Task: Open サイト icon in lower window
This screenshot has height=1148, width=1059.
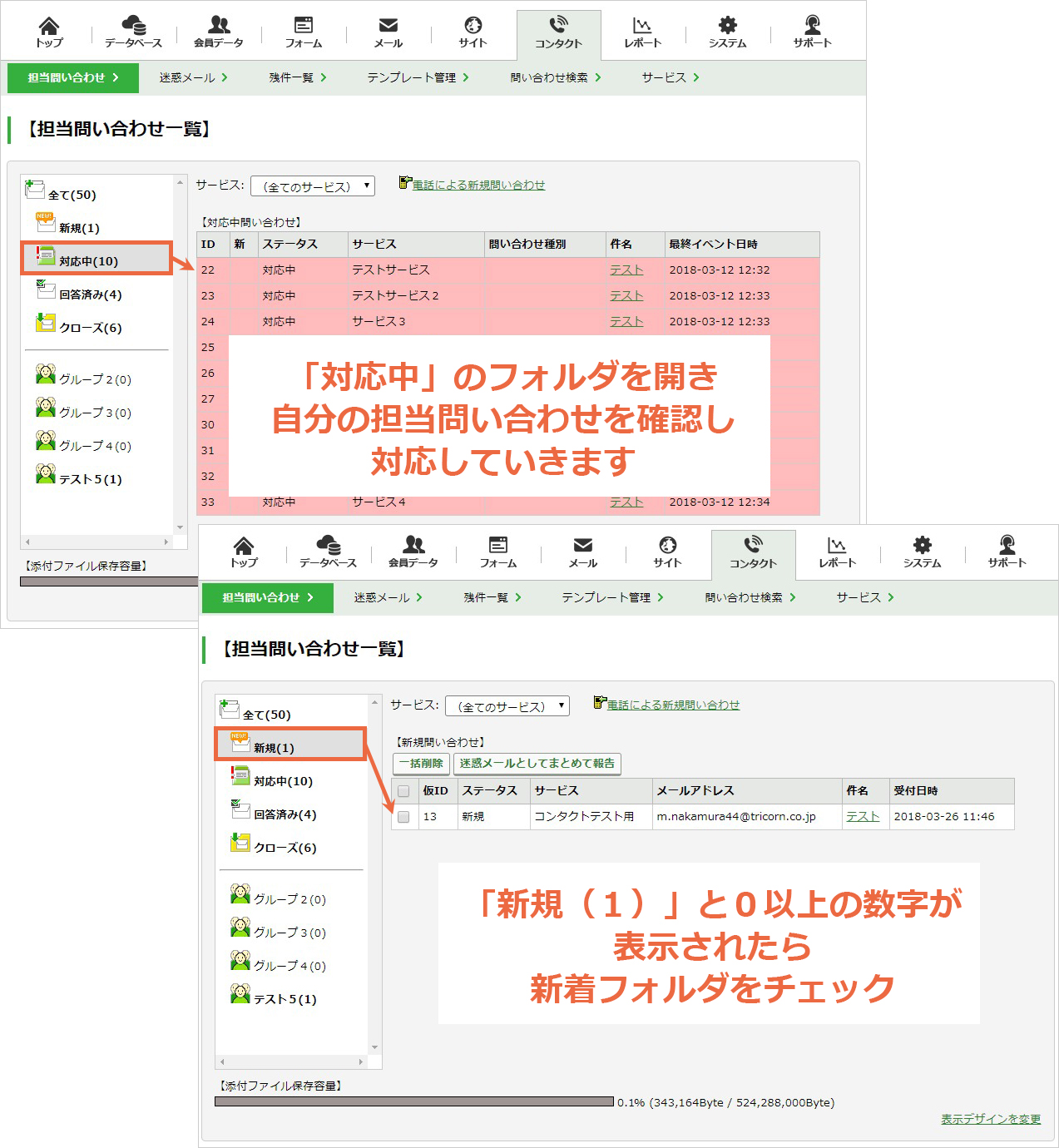Action: 667,552
